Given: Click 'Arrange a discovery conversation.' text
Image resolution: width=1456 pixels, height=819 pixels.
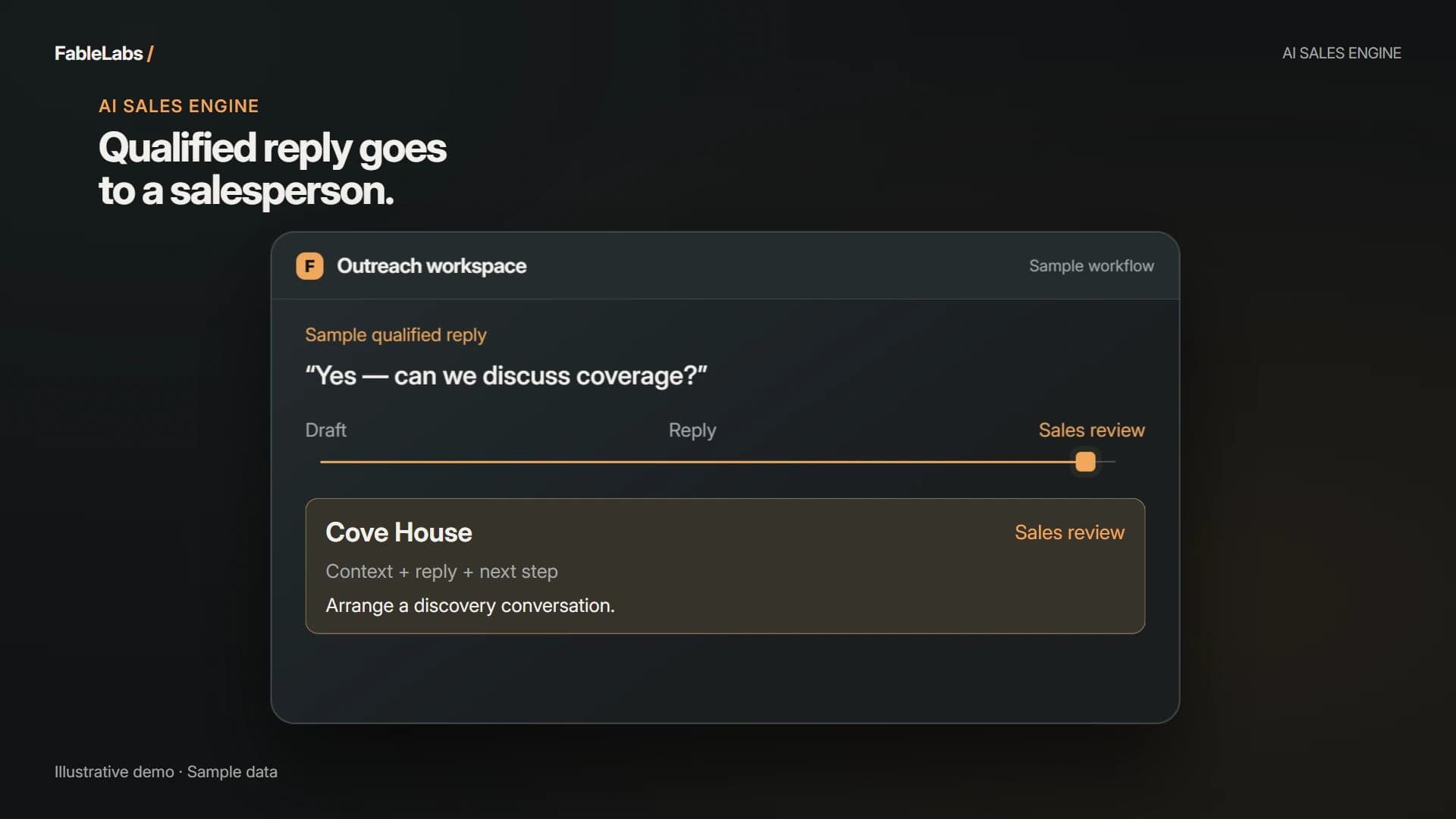Looking at the screenshot, I should tap(470, 606).
